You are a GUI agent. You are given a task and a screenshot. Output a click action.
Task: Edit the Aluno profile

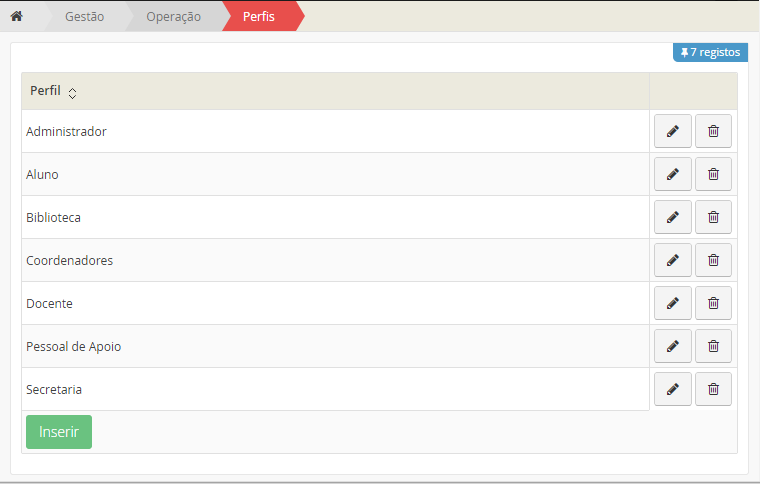click(x=672, y=174)
